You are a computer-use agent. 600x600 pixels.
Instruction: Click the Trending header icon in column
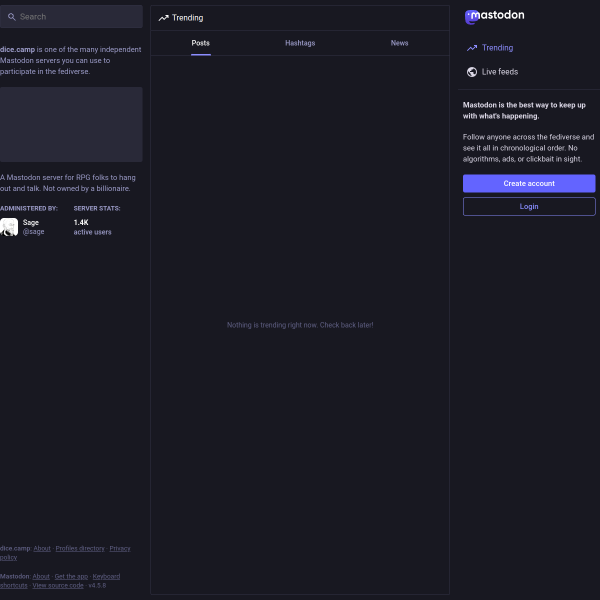[x=163, y=18]
